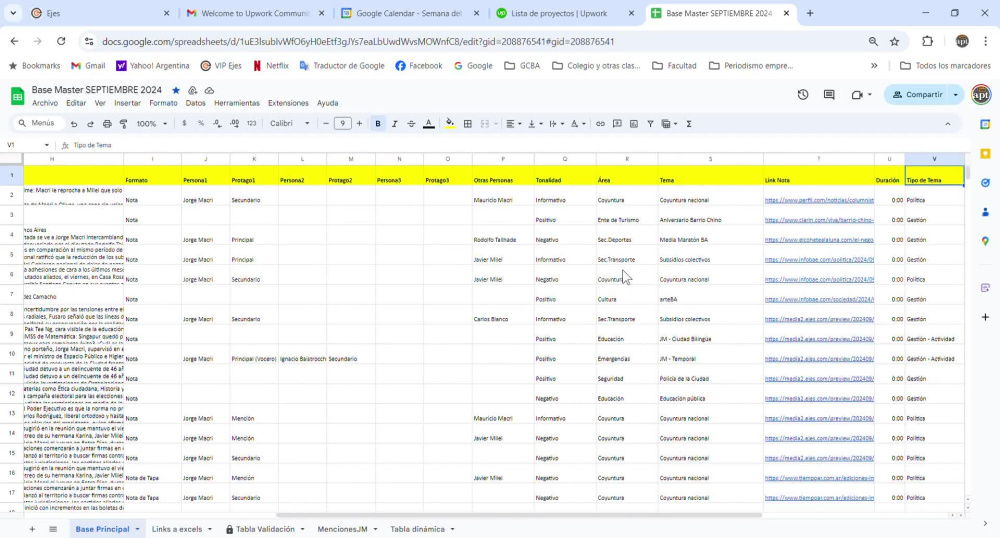Activate the paint format tool
1000x538 pixels.
(124, 124)
